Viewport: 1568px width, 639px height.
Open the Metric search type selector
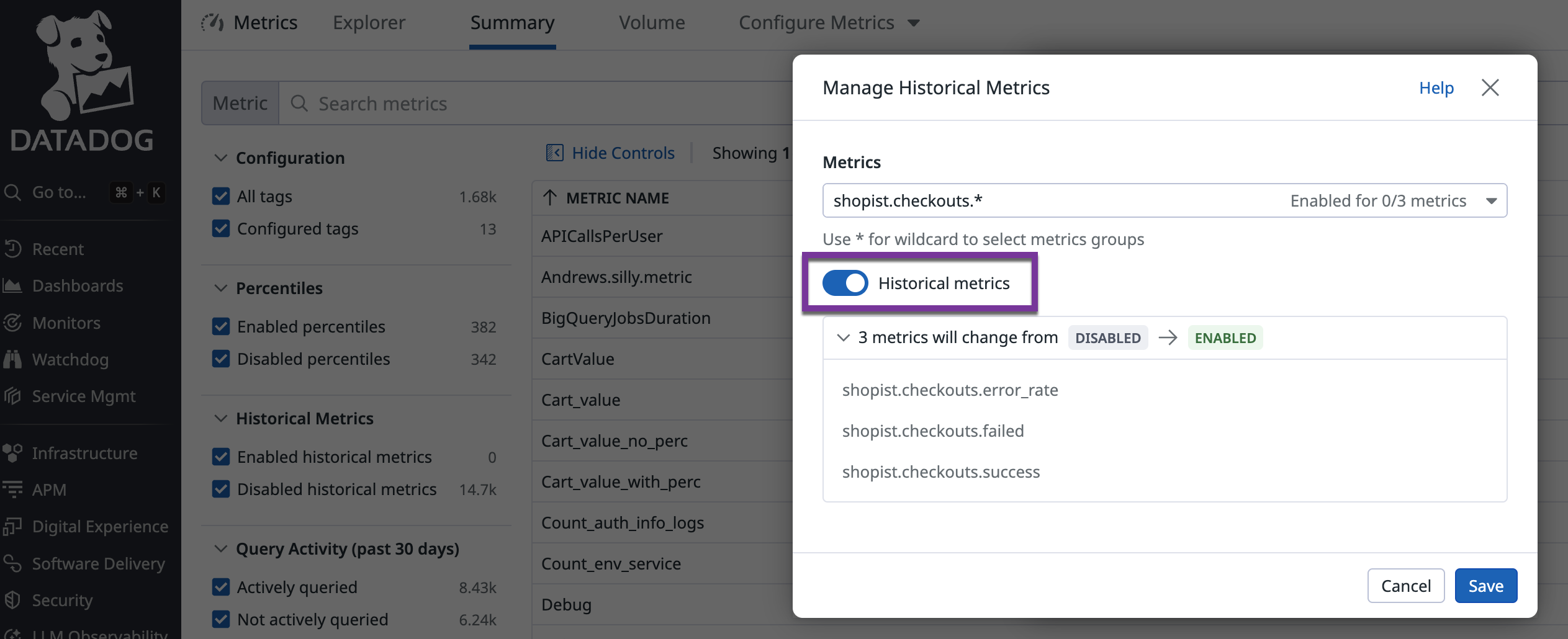pos(240,103)
